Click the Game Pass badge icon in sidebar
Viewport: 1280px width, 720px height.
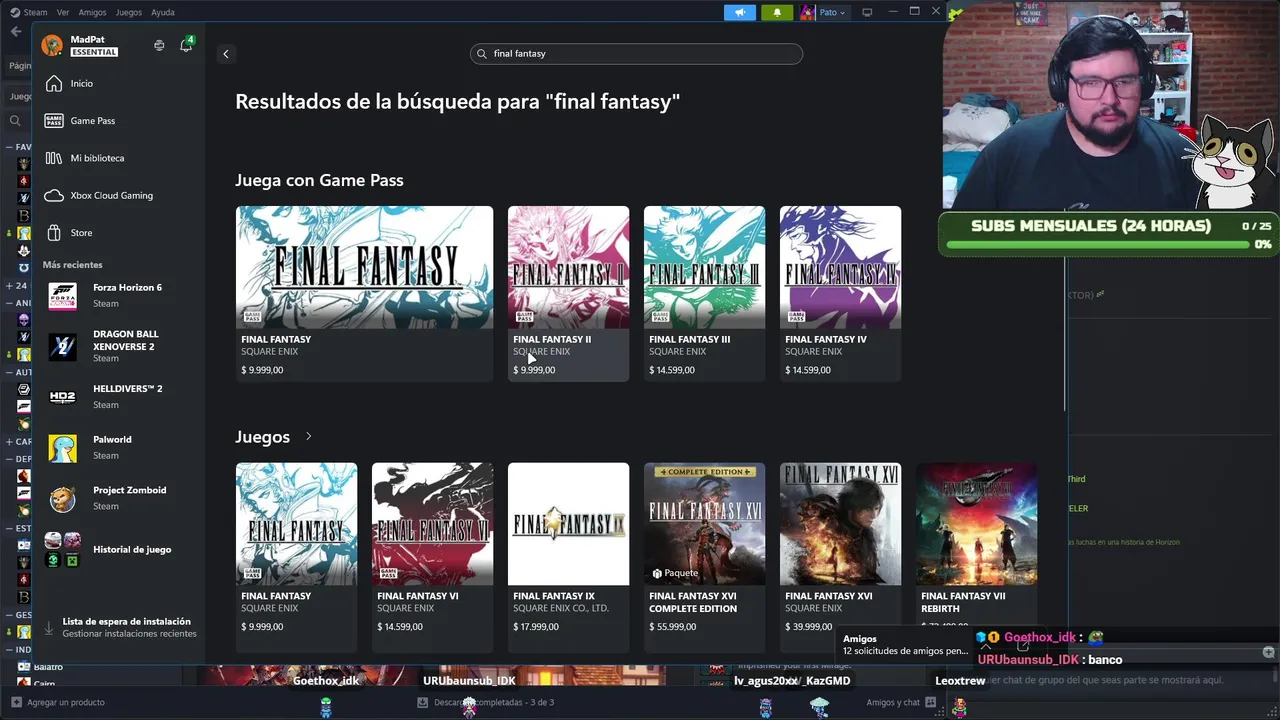53,121
